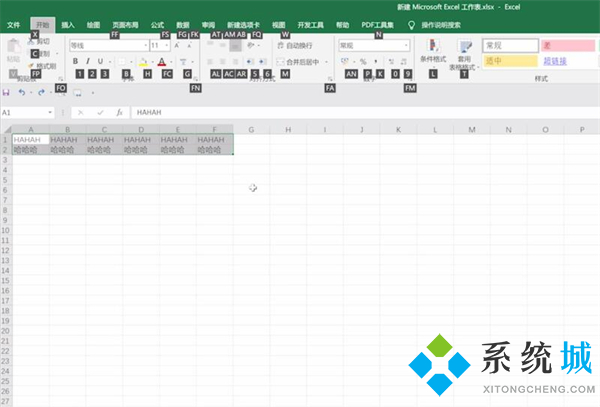Open Format as Table (套用表格格式)
The width and height of the screenshot is (600, 407).
click(x=465, y=54)
